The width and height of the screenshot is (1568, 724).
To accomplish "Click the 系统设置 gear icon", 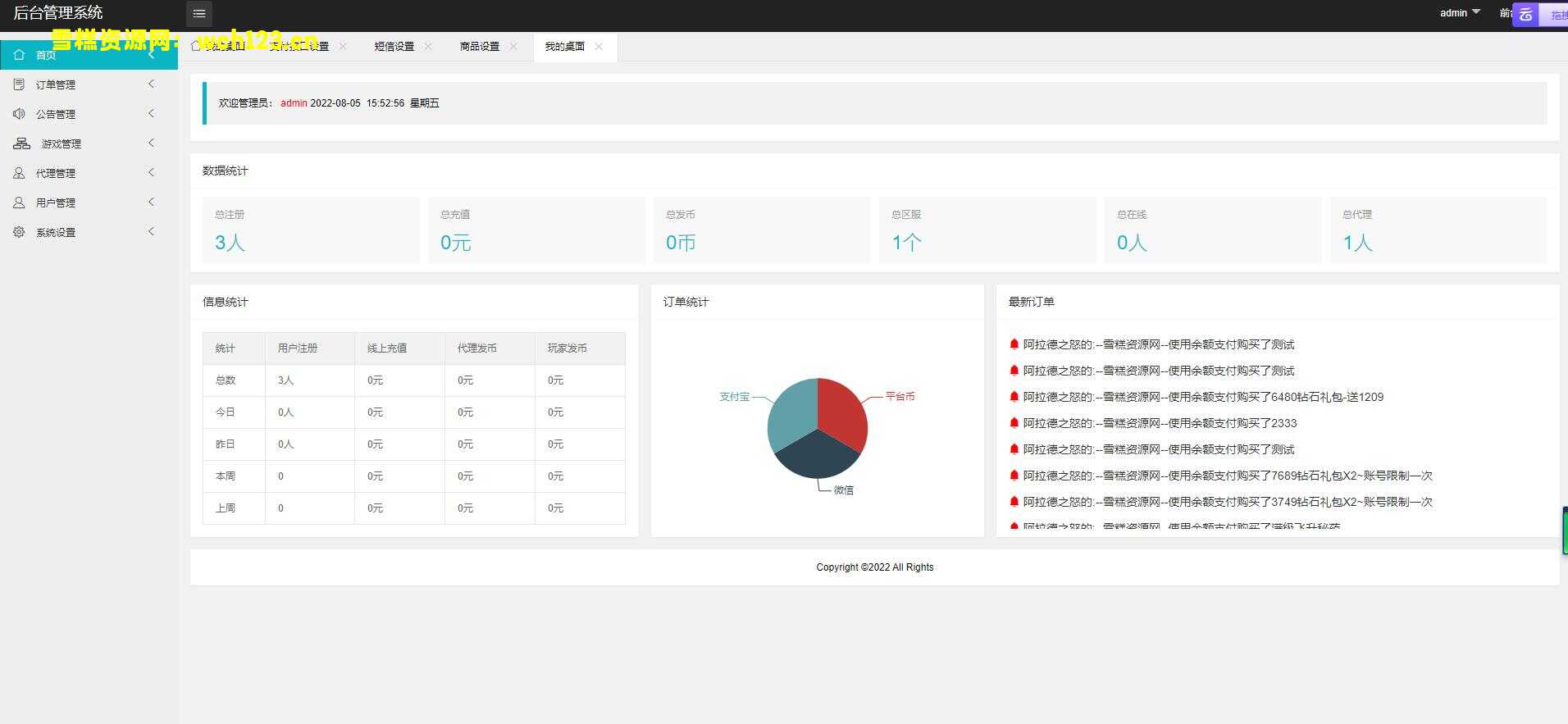I will point(19,232).
